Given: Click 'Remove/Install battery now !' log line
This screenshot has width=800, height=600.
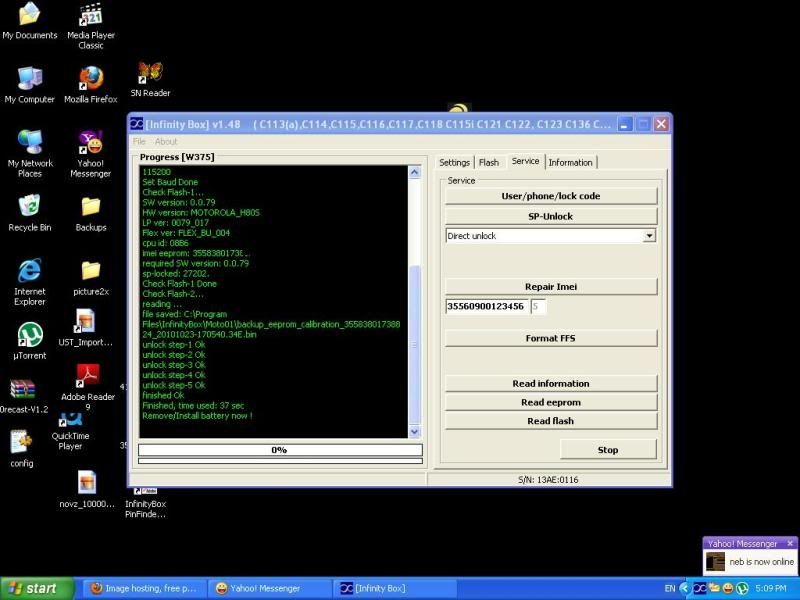Looking at the screenshot, I should point(197,416).
